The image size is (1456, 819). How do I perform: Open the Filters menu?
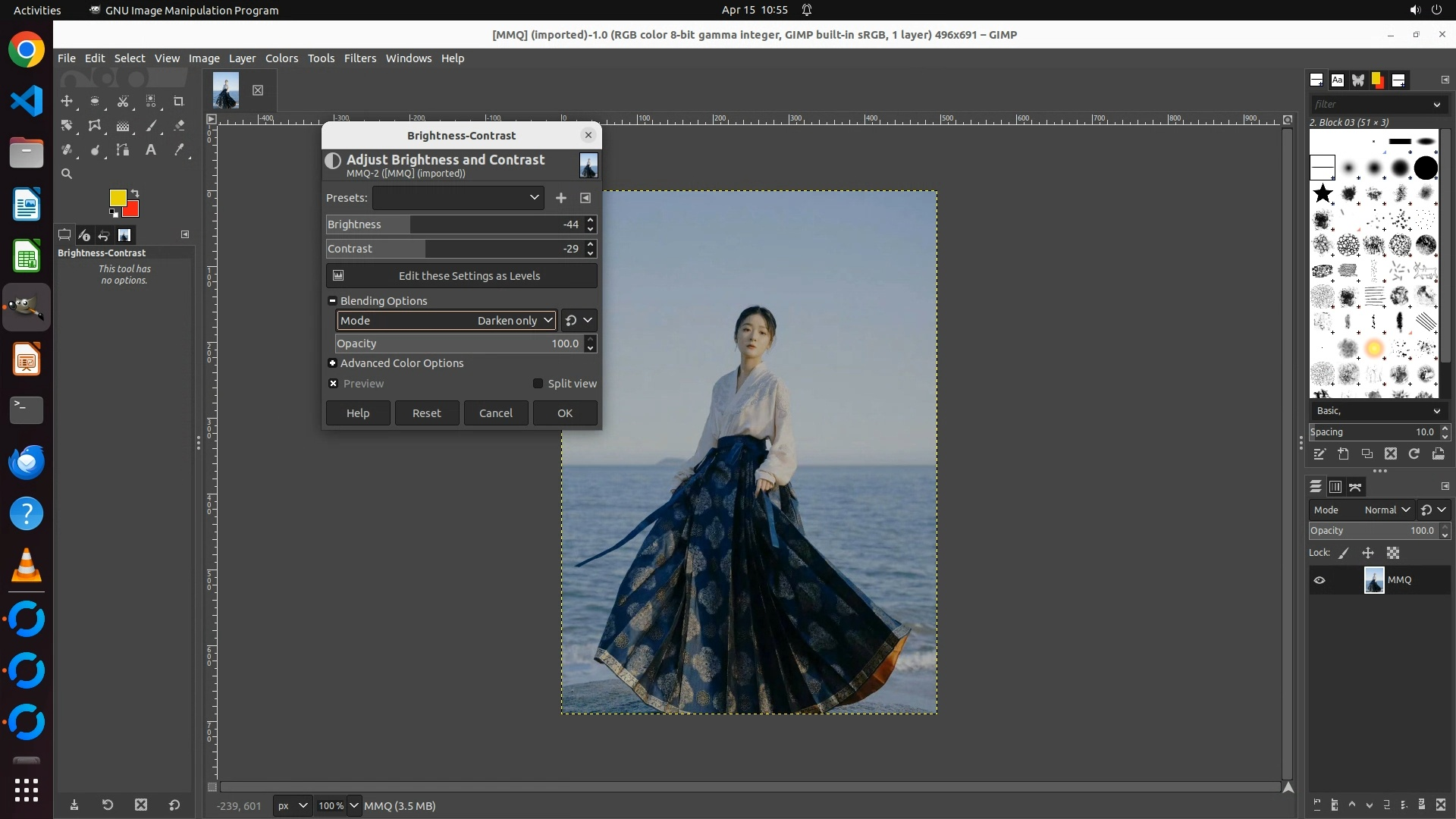(x=359, y=58)
